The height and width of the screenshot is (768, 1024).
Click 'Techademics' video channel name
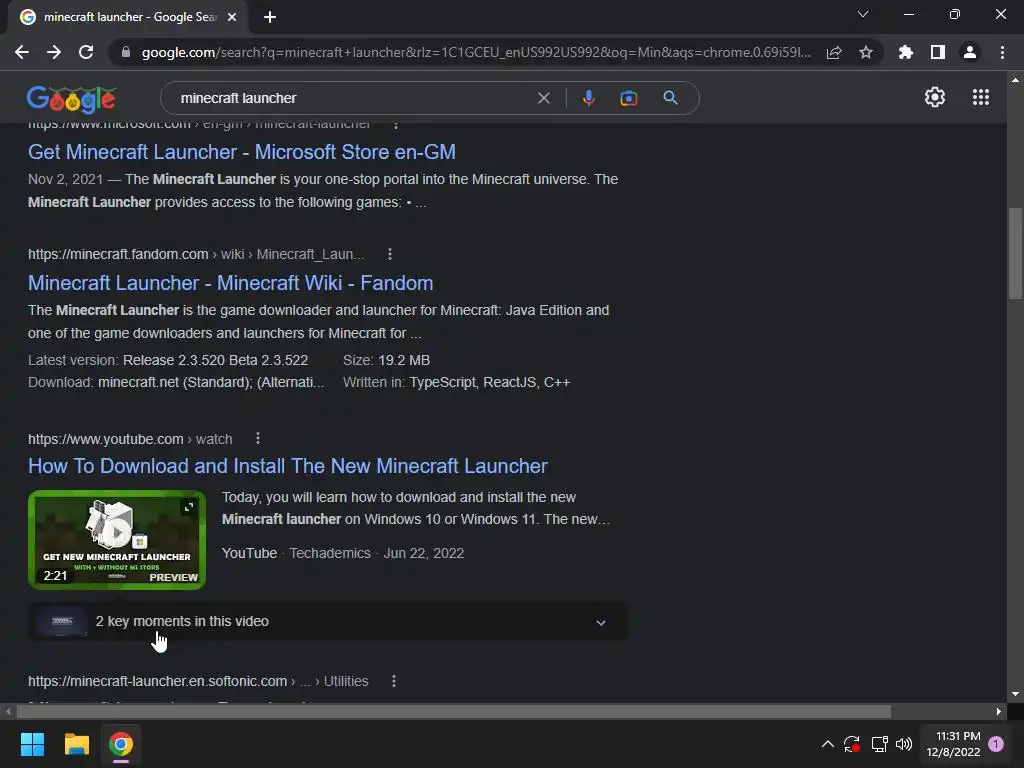click(330, 553)
